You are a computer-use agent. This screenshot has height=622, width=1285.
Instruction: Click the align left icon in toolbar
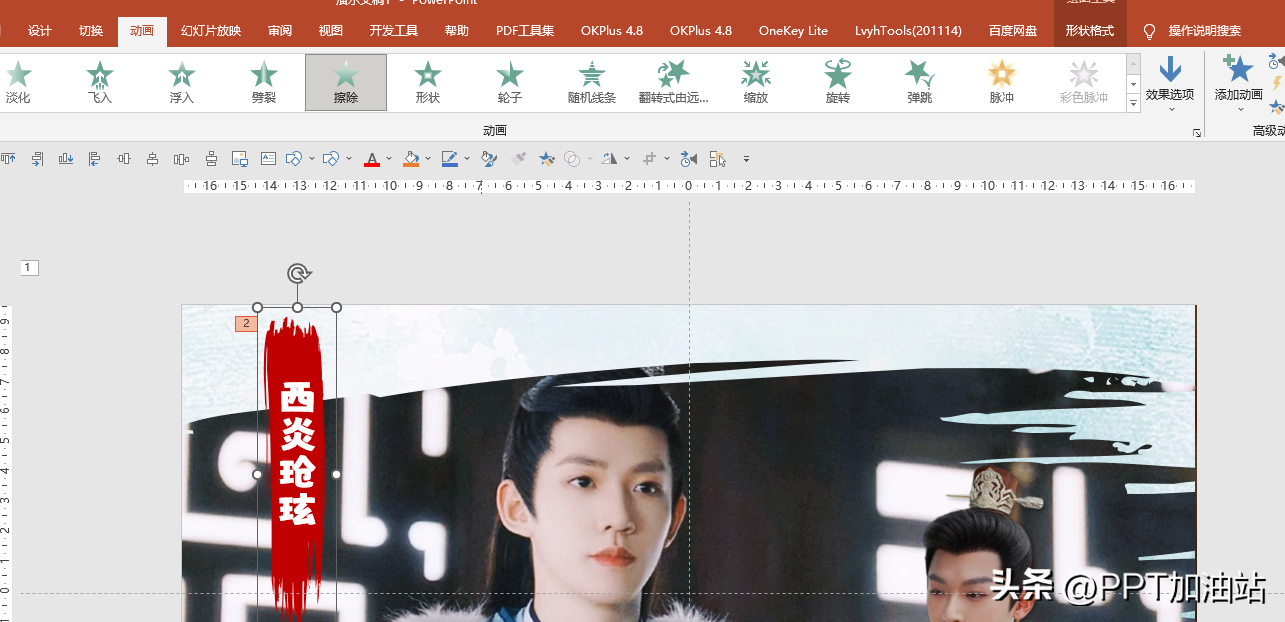click(94, 158)
